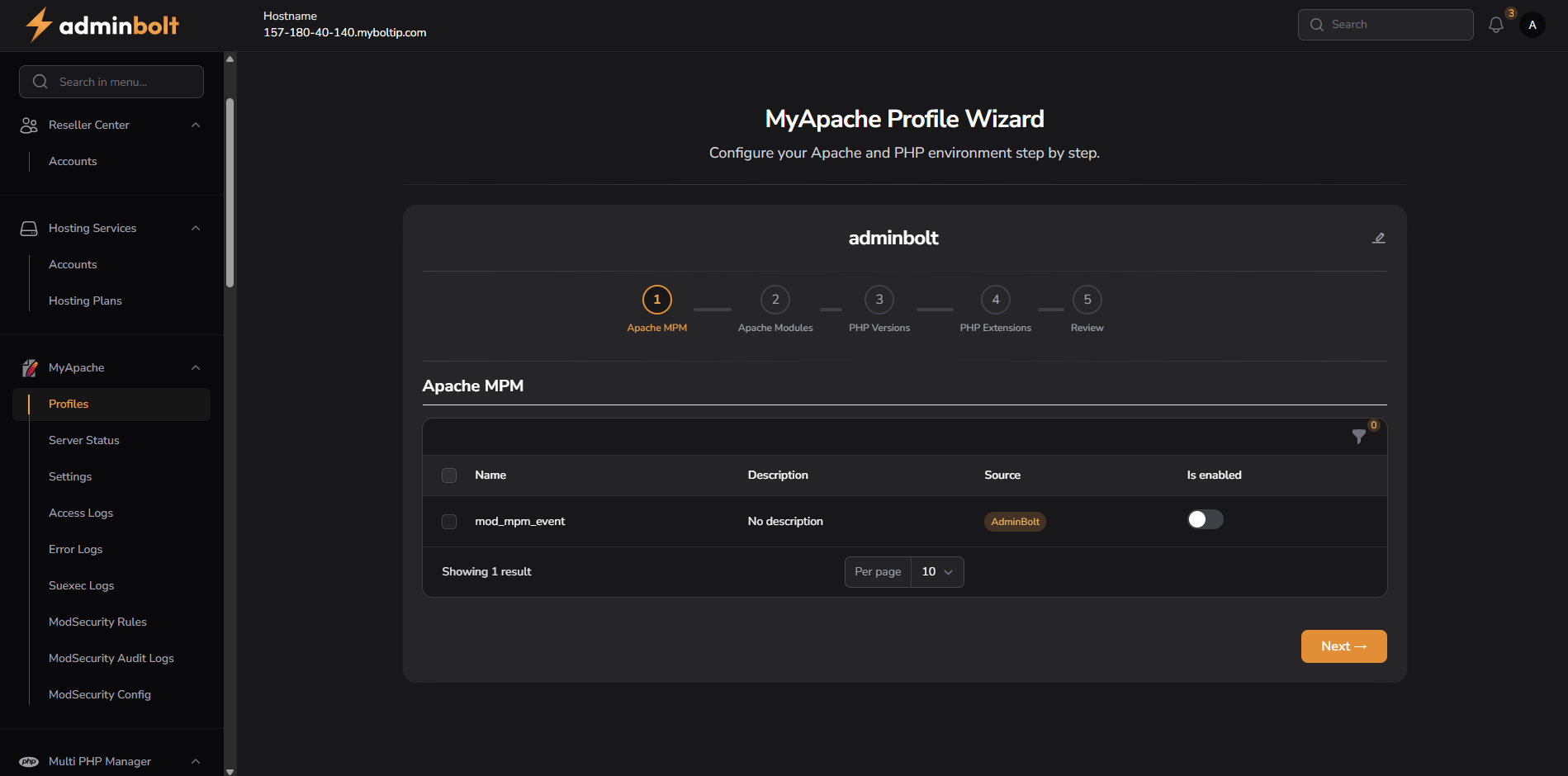The image size is (1568, 776).
Task: Click the edit pencil for the adminbolt profile
Action: (x=1379, y=238)
